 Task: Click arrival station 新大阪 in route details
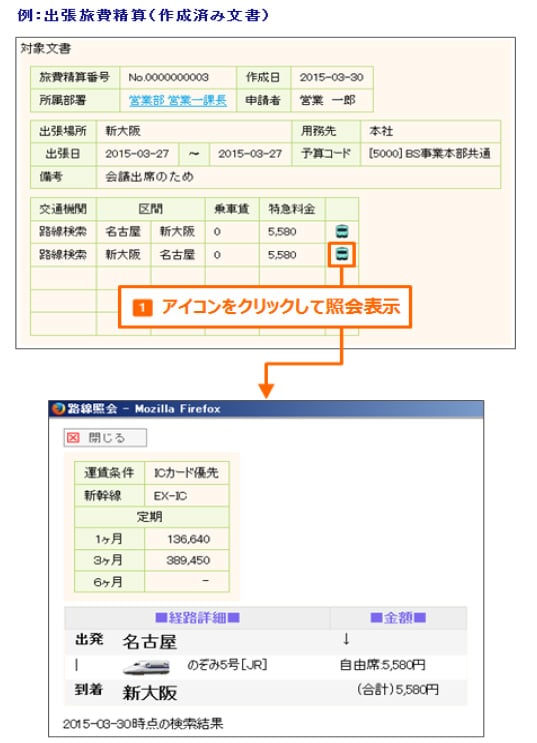pyautogui.click(x=149, y=693)
